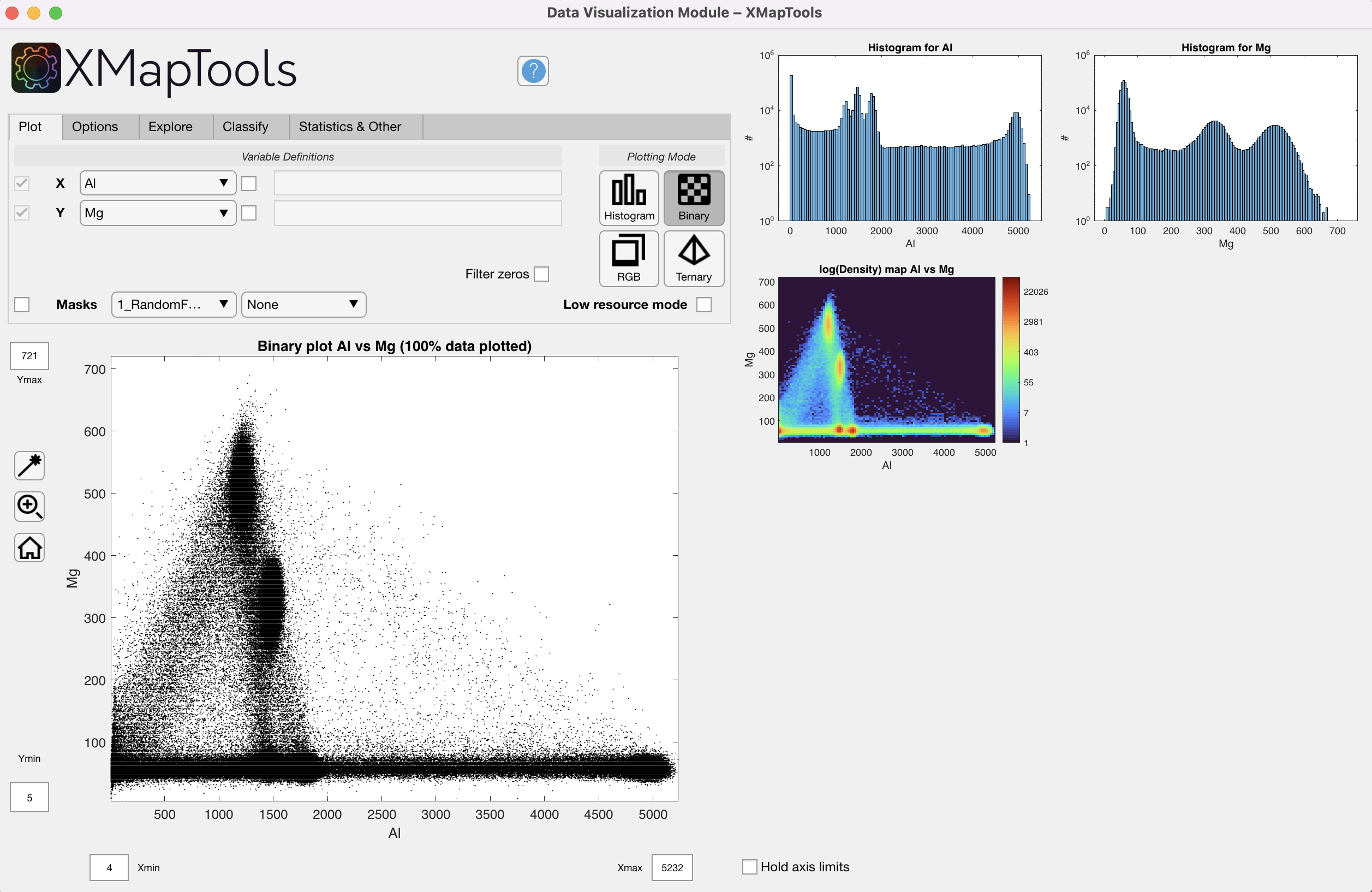Expand the 1_RandomF... masks dropdown

[173, 305]
